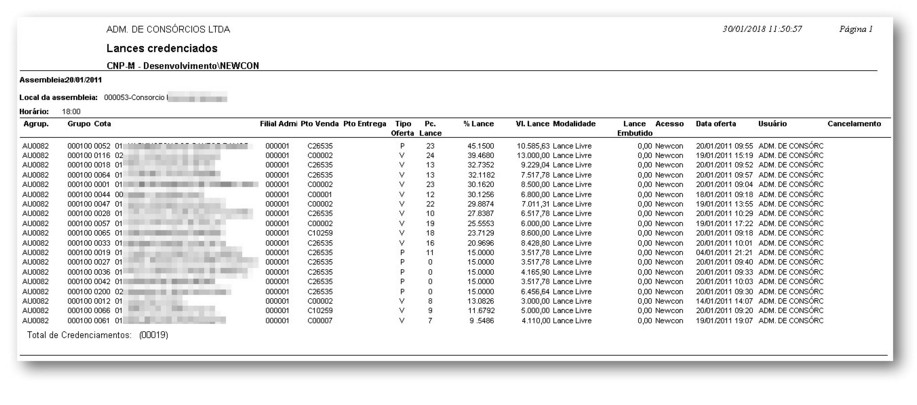
Task: Click the offer date '19/01/2011 19:07'
Action: point(723,321)
